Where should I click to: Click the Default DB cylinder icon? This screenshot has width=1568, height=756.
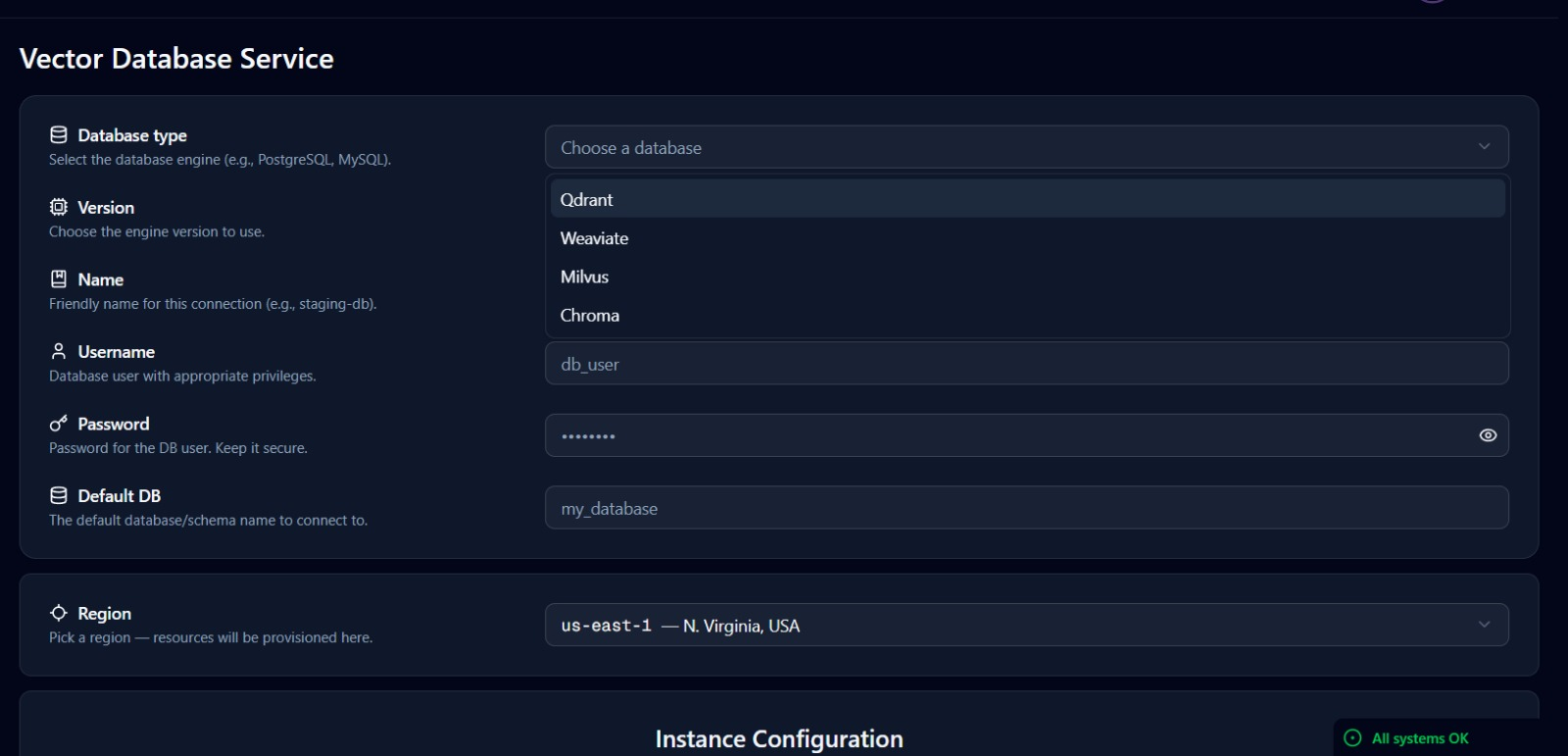tap(59, 495)
